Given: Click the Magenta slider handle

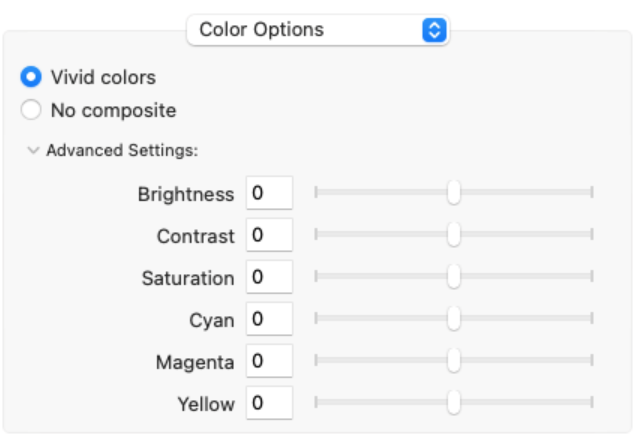Looking at the screenshot, I should [454, 360].
